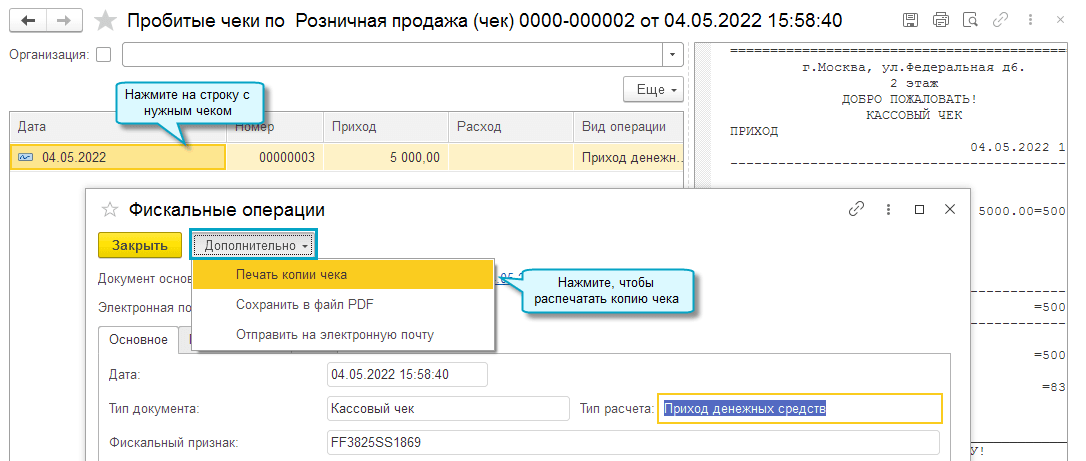The height and width of the screenshot is (461, 1086).
Task: Select the 04.05.2022 check row
Action: click(118, 157)
